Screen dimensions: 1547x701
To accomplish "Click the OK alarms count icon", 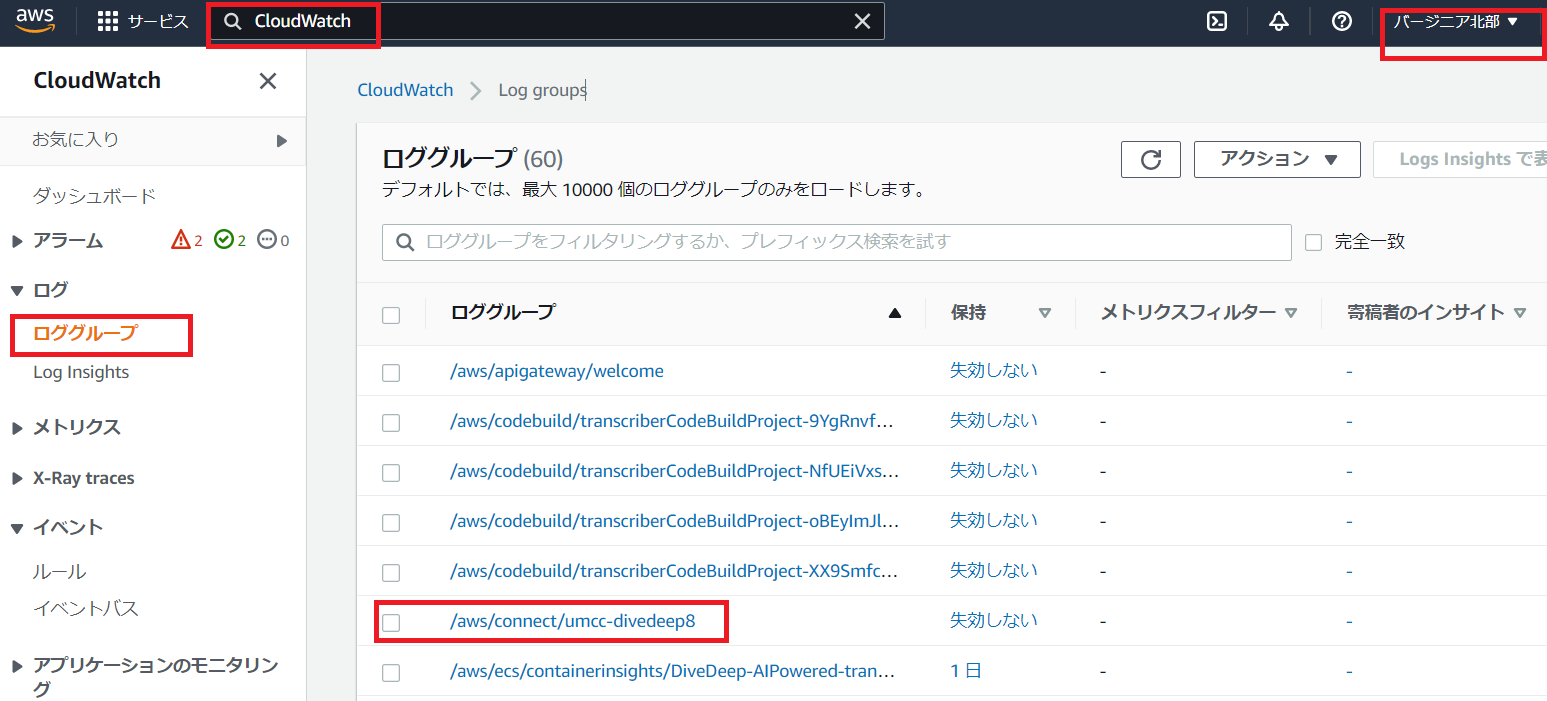I will point(224,240).
